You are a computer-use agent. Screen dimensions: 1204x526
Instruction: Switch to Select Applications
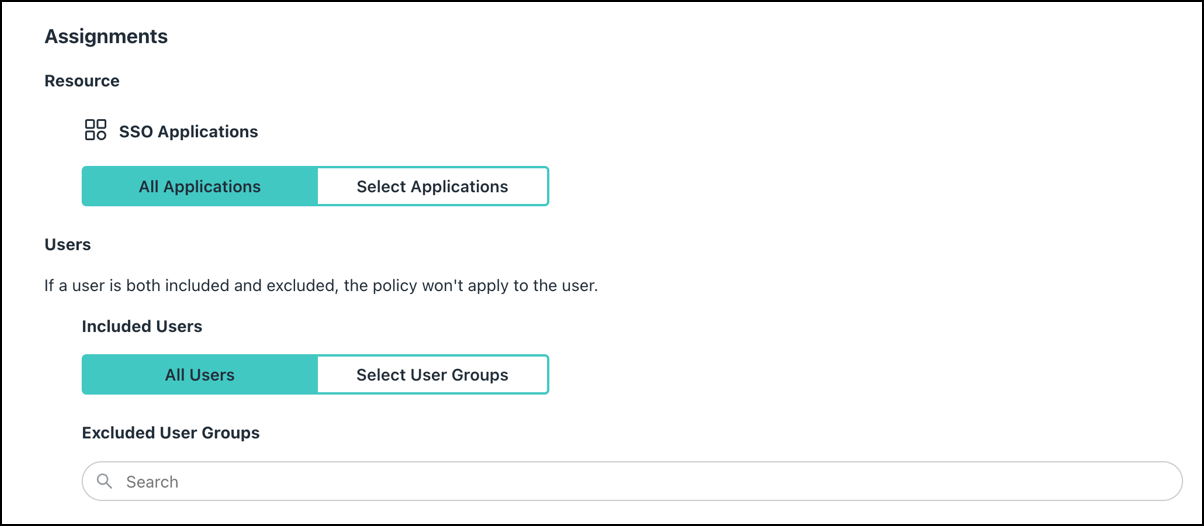click(x=432, y=187)
